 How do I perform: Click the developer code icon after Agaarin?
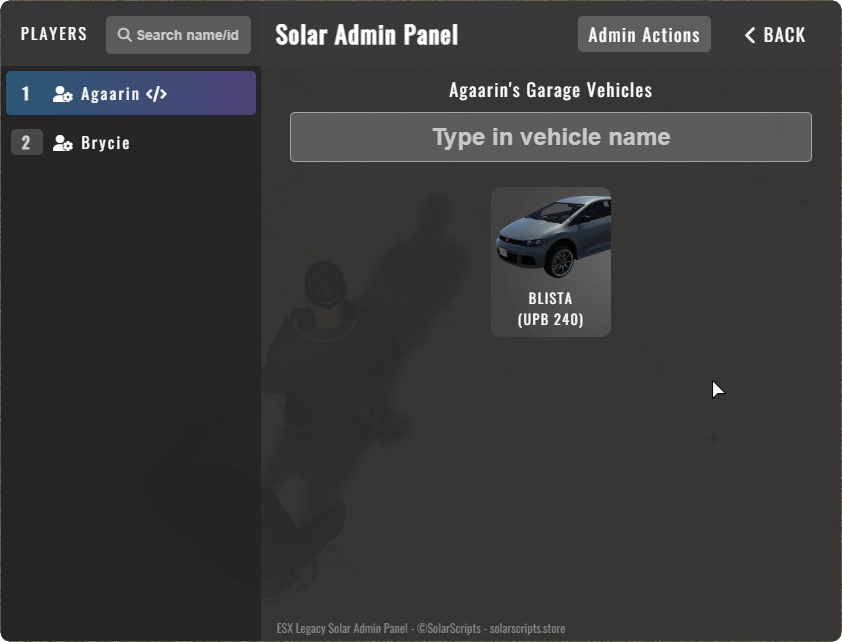(x=156, y=94)
